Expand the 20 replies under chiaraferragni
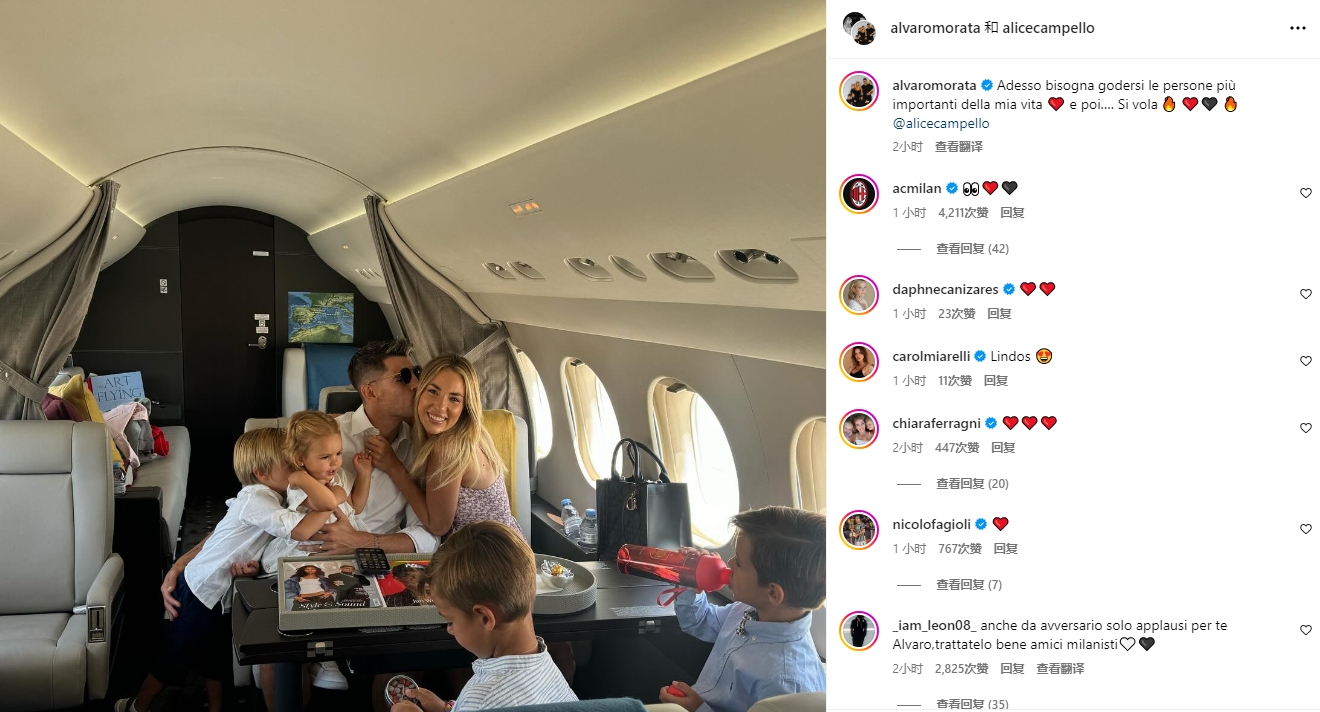 (972, 484)
